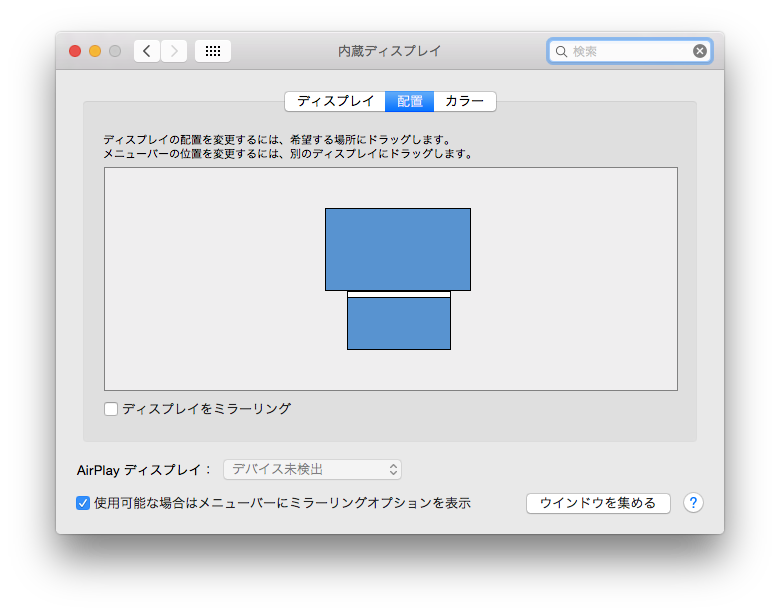Go back with the left chevron button

click(147, 51)
